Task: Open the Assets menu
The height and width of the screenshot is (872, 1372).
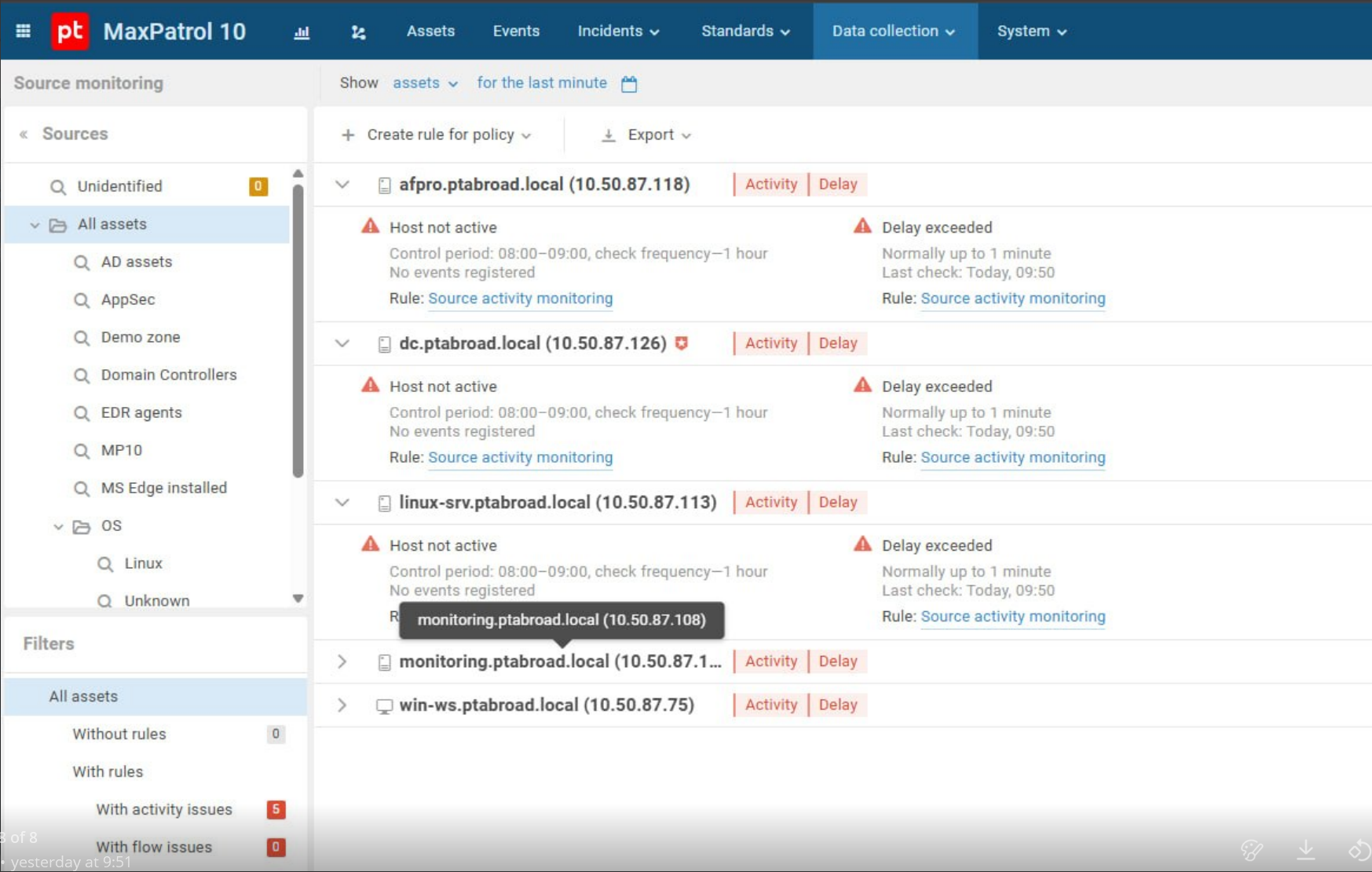Action: click(x=430, y=31)
